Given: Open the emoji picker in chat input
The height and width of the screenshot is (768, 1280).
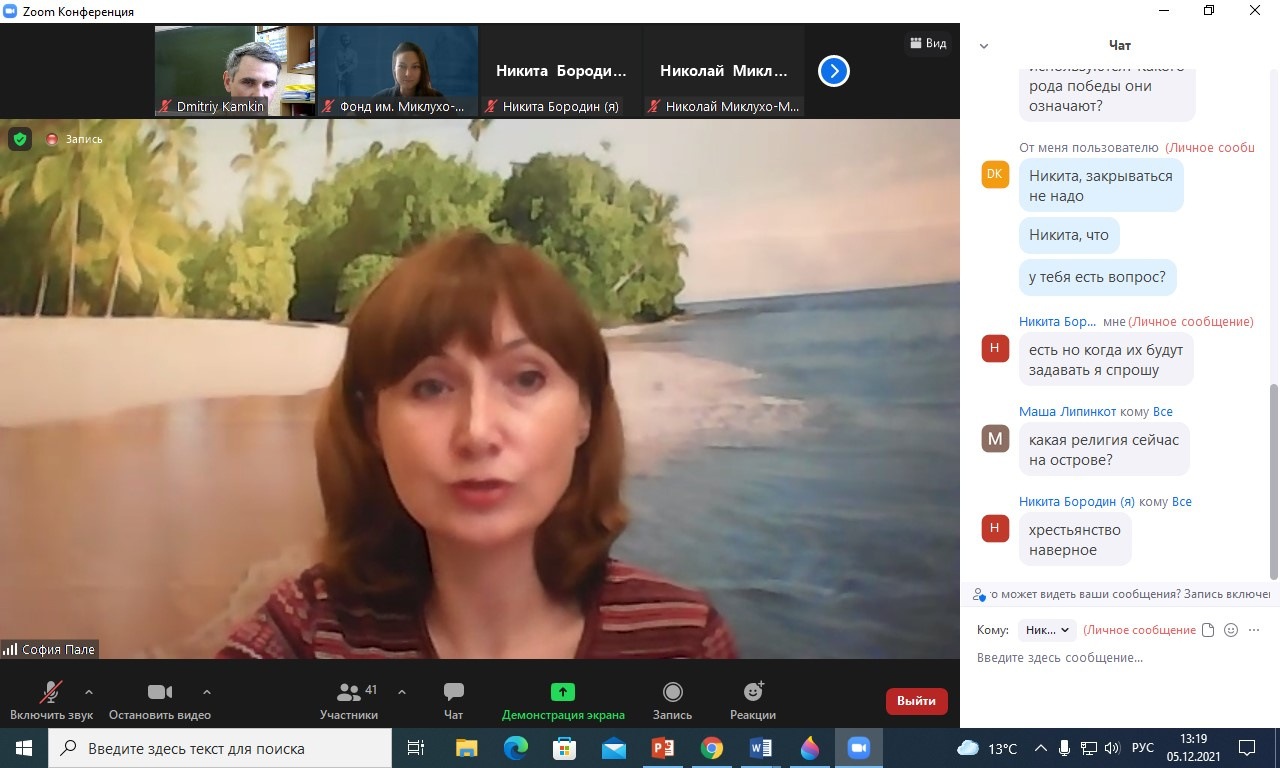Looking at the screenshot, I should [x=1231, y=630].
